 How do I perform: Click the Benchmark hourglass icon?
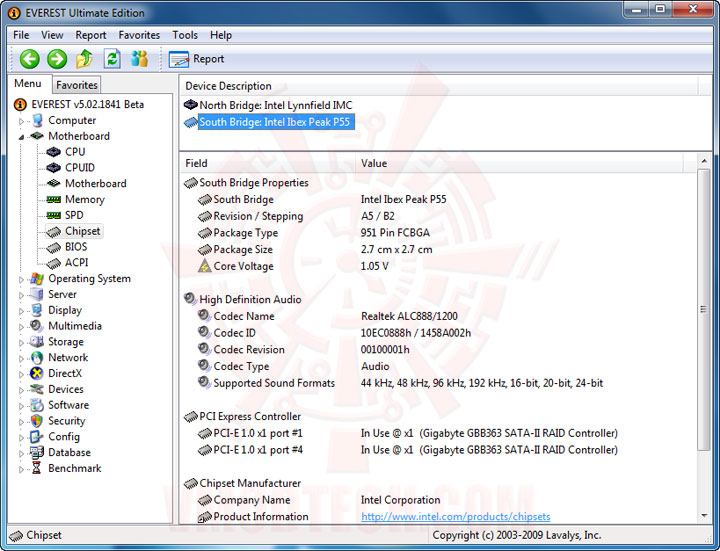coord(37,468)
